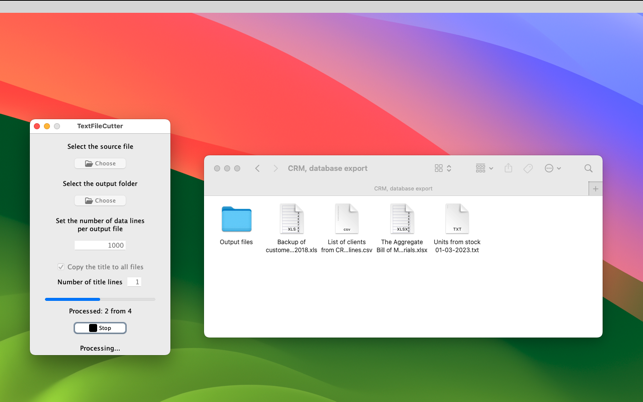Select the List of clients CSV file
Screen dimensions: 643x402
pos(347,228)
